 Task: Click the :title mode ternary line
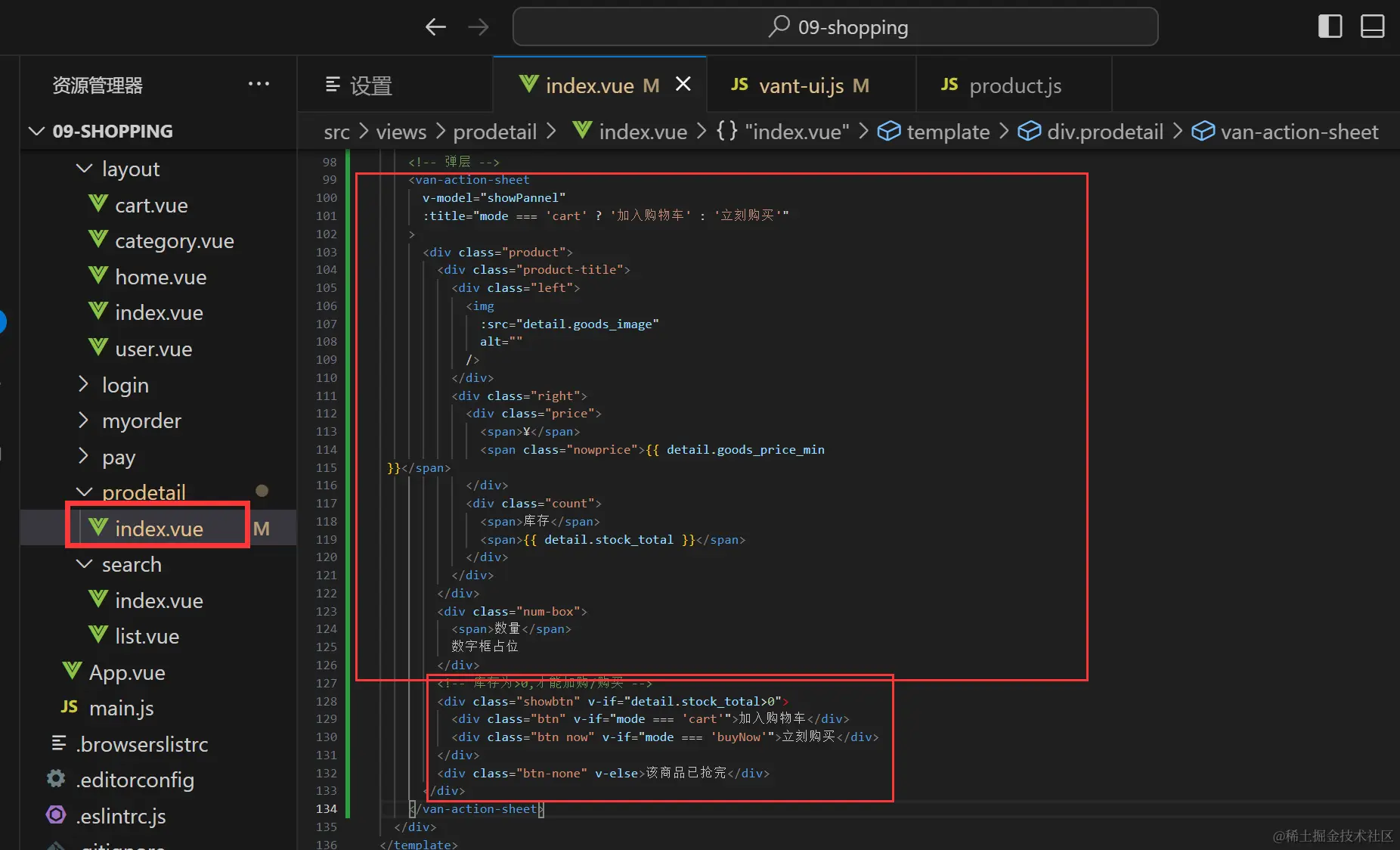(x=606, y=216)
